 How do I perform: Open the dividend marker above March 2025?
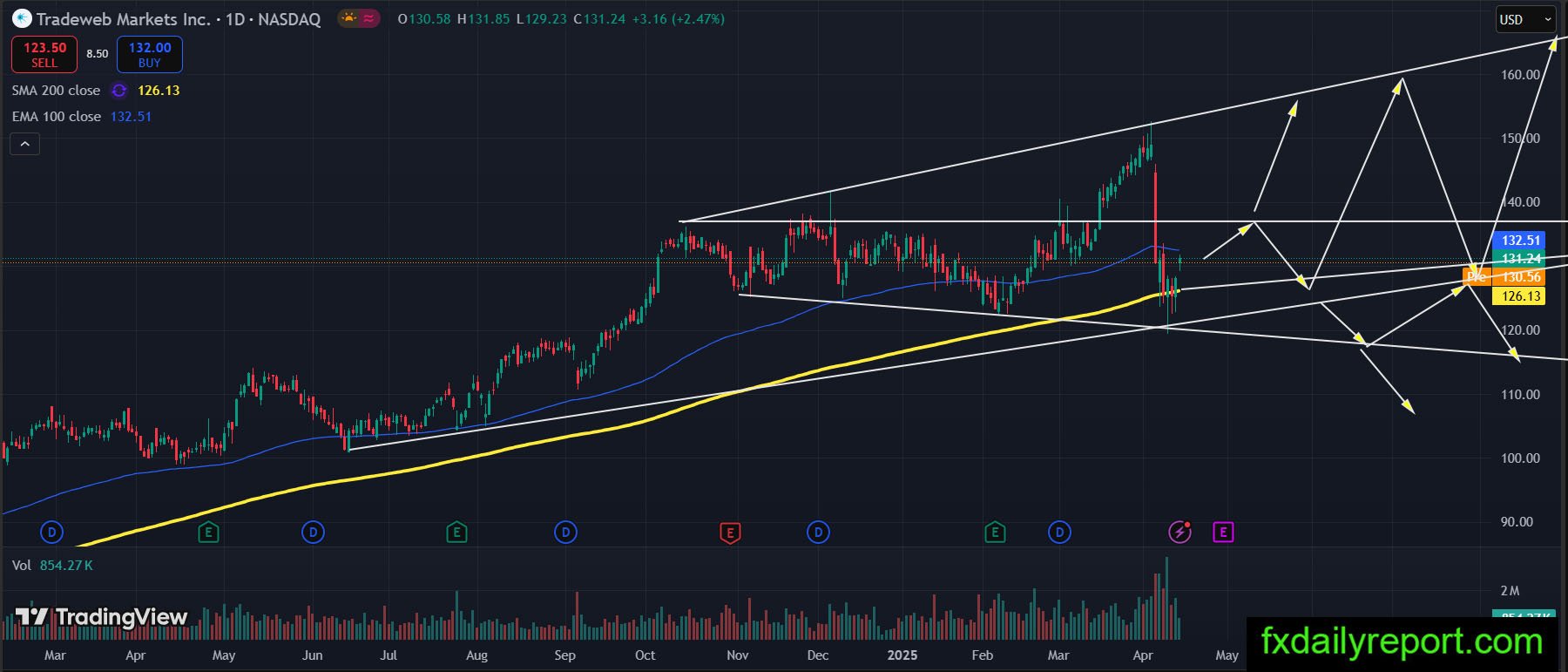(x=1059, y=532)
